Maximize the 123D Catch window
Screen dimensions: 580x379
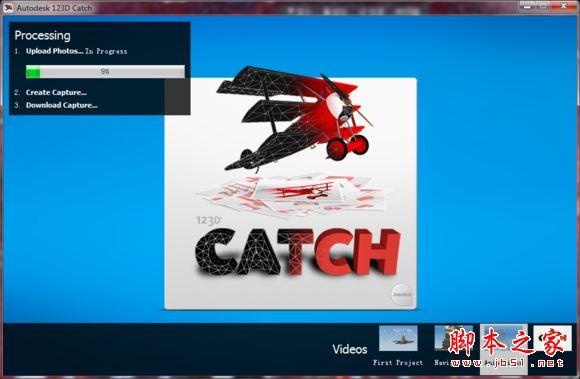543,6
